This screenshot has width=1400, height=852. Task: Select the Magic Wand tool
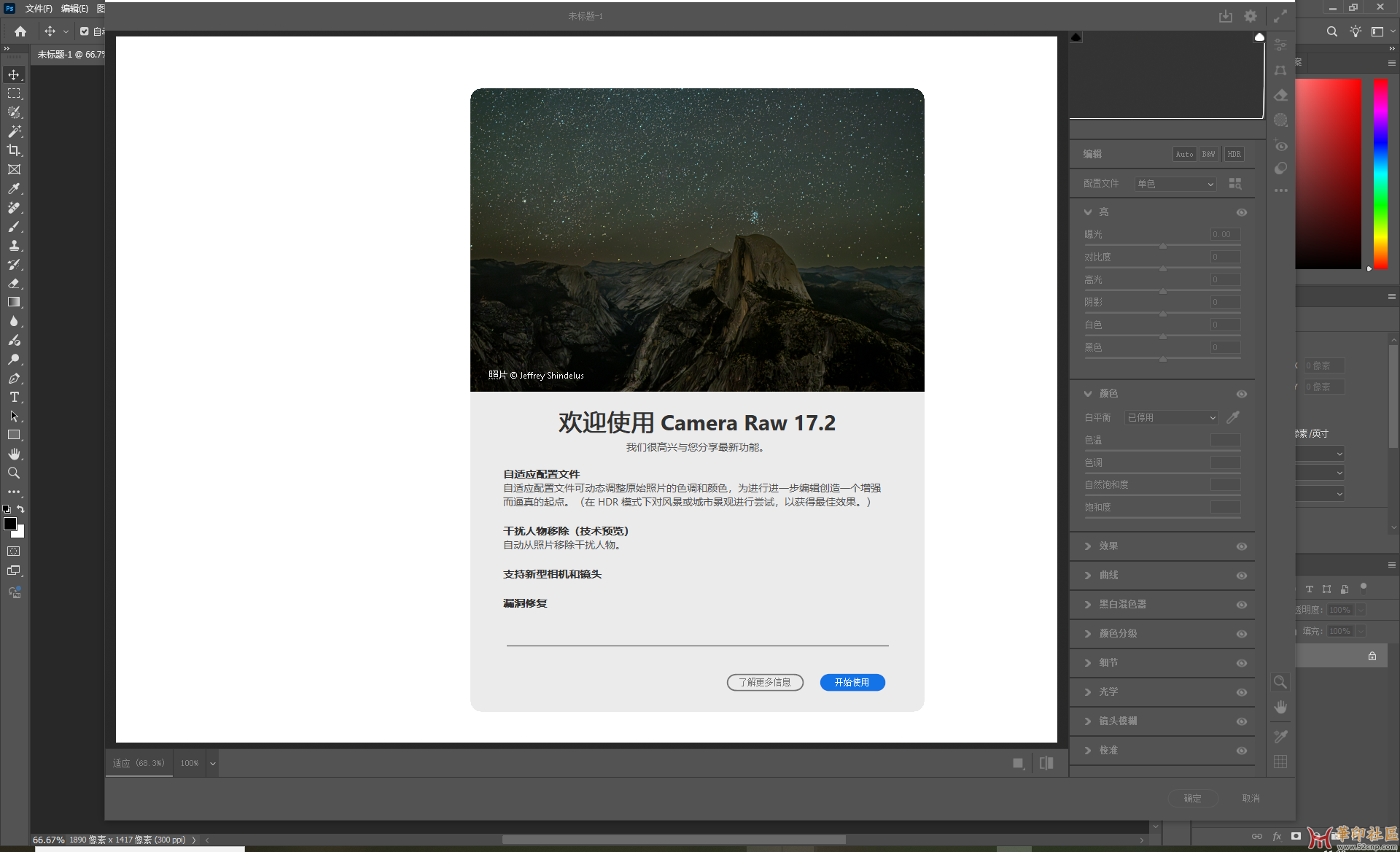point(14,131)
